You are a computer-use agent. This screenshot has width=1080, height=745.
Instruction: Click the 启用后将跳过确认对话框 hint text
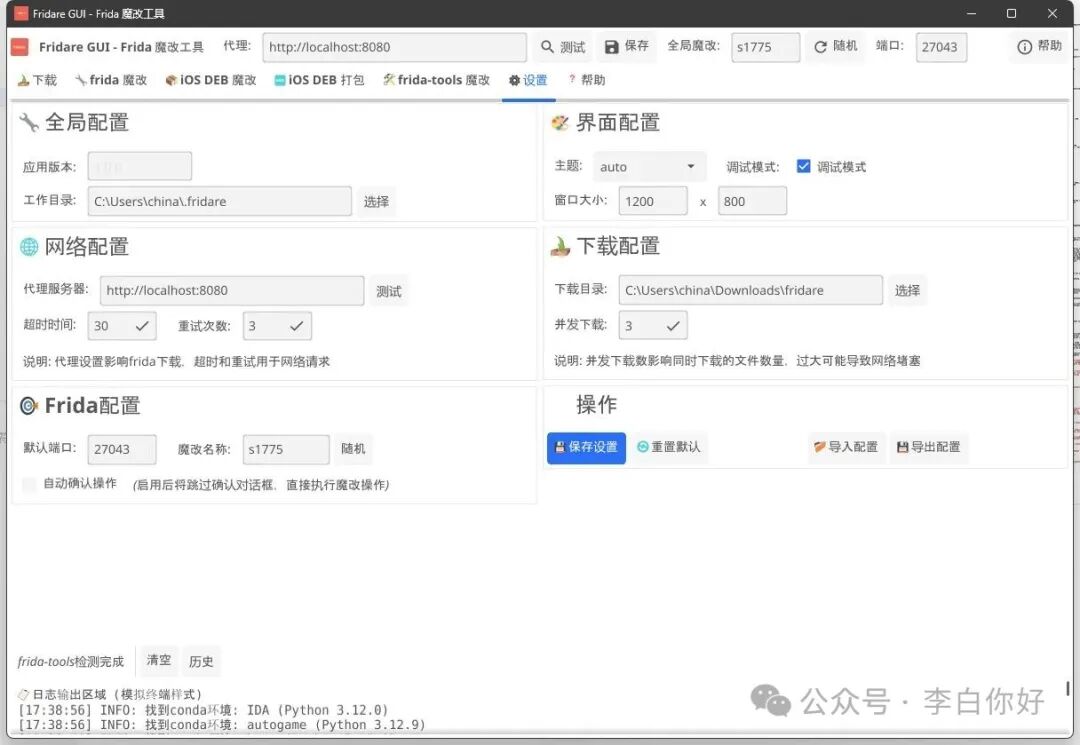tap(261, 485)
